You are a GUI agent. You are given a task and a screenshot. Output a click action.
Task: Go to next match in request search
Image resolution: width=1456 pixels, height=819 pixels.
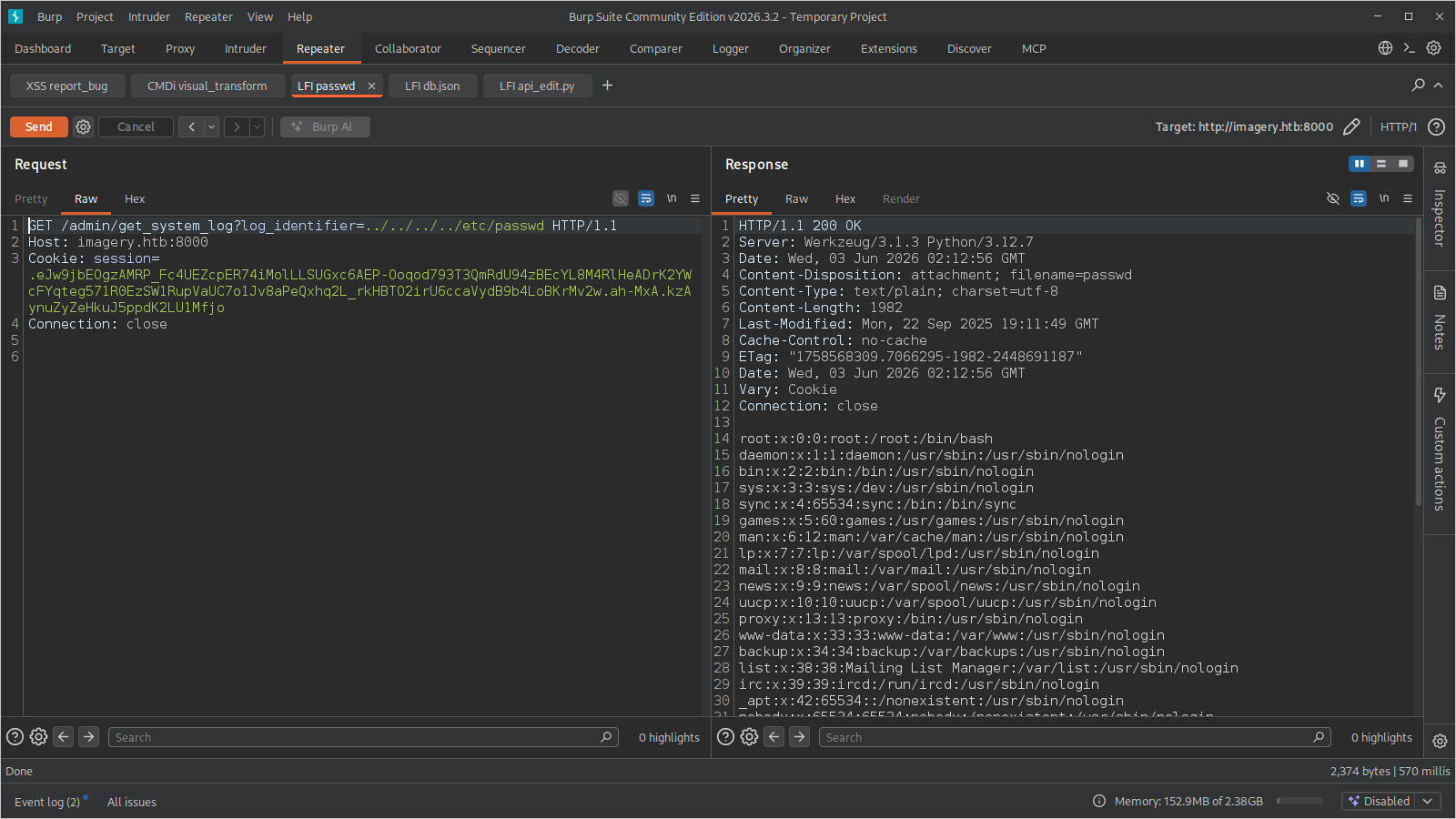[x=88, y=737]
